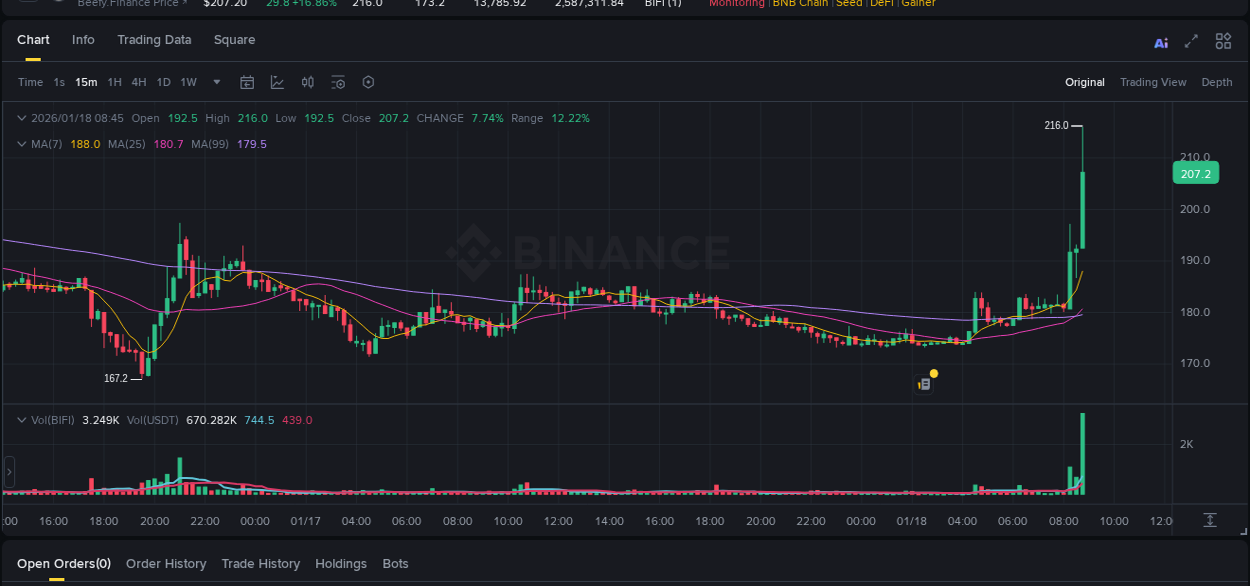The image size is (1250, 586).
Task: Open the chart settings gear icon
Action: 368,82
